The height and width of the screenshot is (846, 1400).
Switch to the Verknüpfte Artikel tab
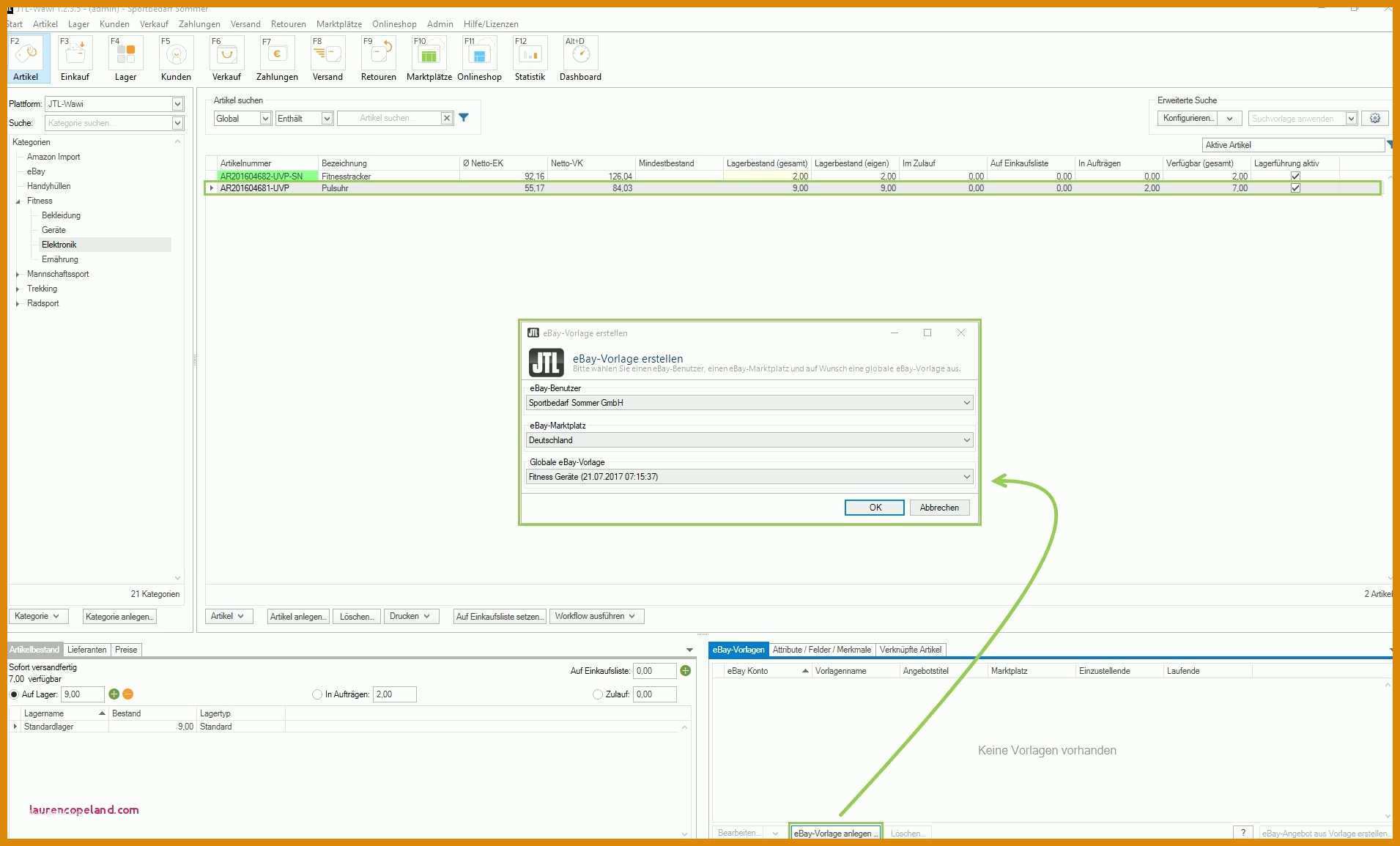click(911, 650)
